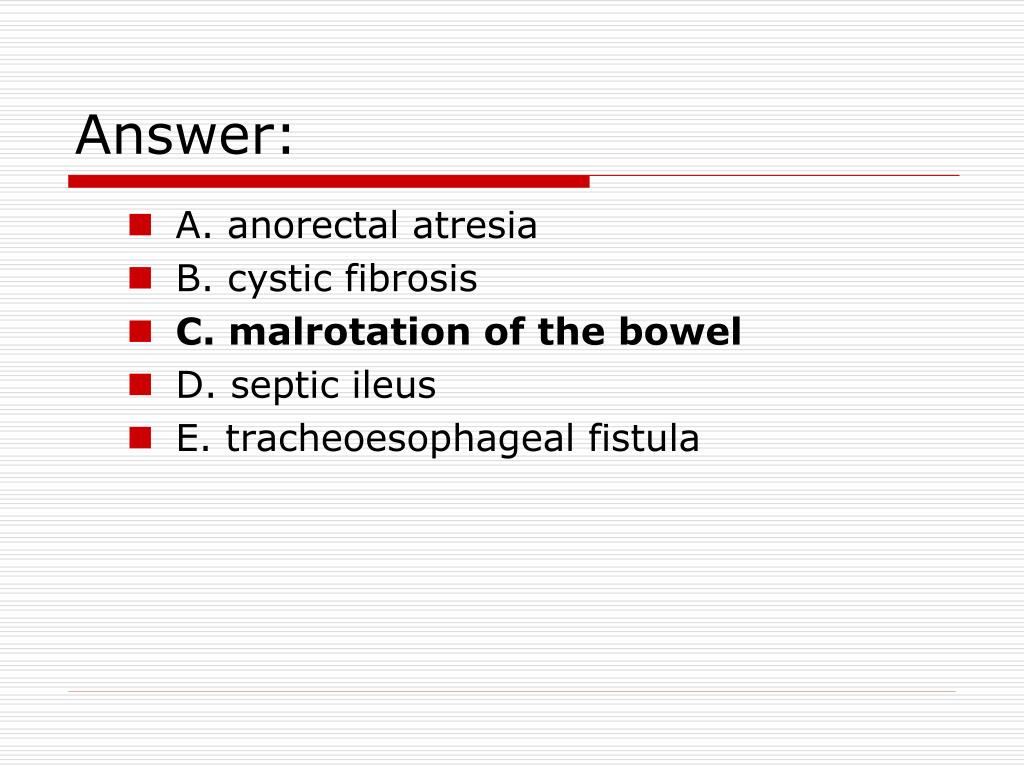The width and height of the screenshot is (1024, 768).
Task: Click the red bullet beside septic ileus
Action: 140,385
